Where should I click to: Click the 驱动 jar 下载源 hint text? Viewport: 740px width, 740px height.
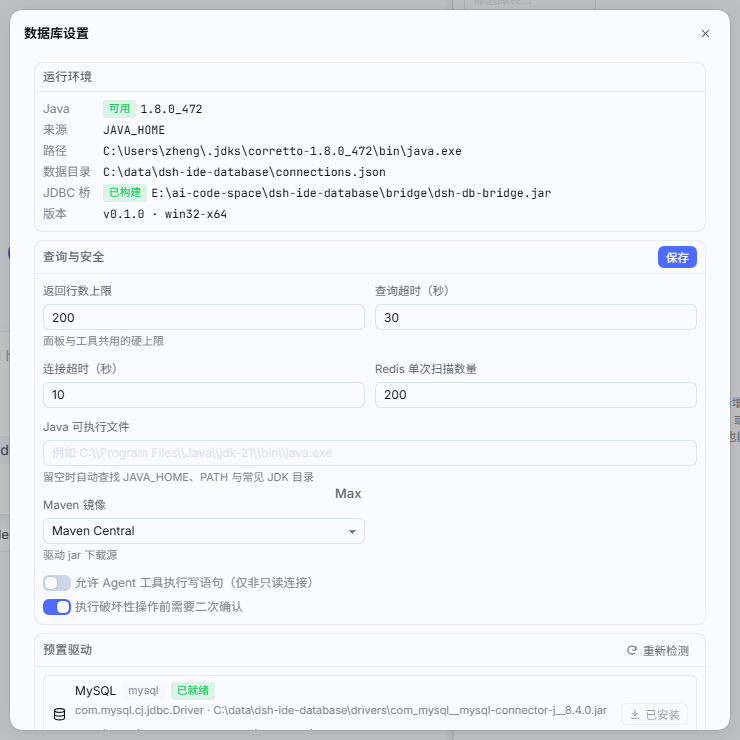[x=80, y=555]
